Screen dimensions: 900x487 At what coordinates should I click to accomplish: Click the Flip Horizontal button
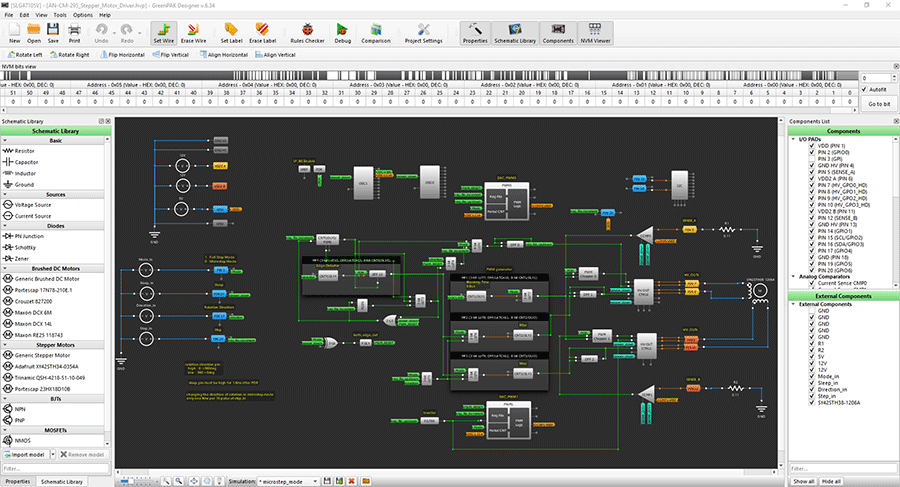coord(124,54)
